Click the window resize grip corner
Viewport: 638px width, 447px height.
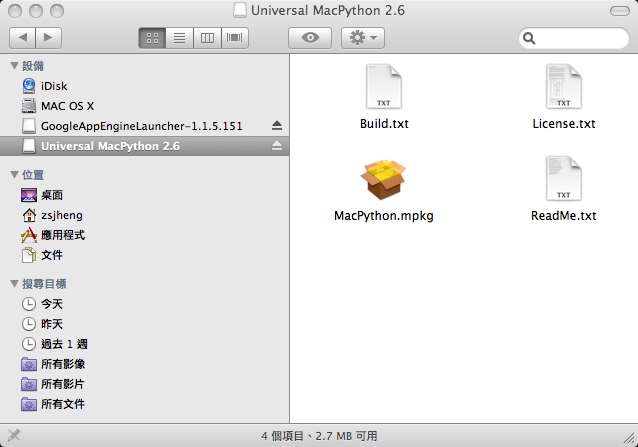pyautogui.click(x=630, y=438)
